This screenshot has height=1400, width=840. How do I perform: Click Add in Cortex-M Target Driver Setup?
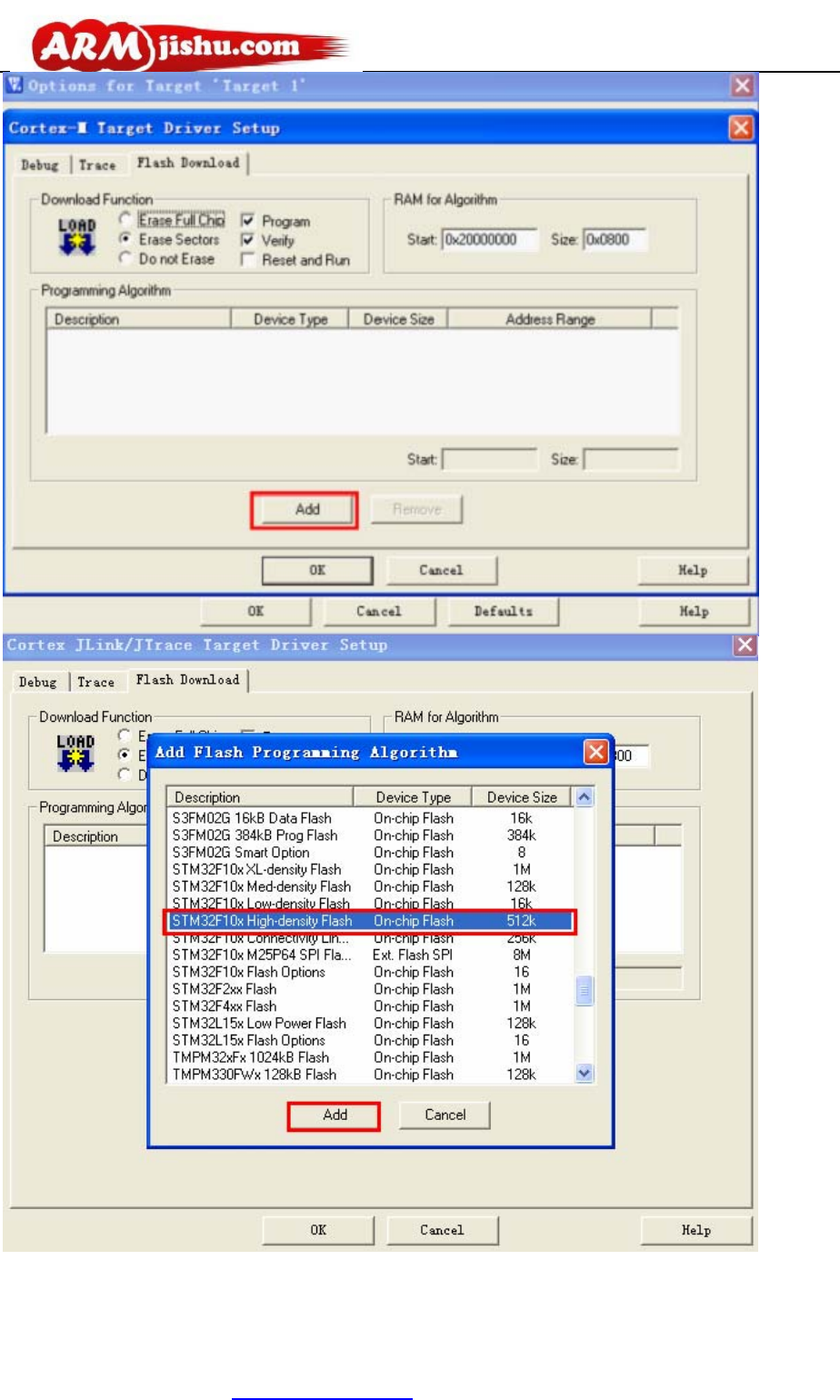point(307,509)
